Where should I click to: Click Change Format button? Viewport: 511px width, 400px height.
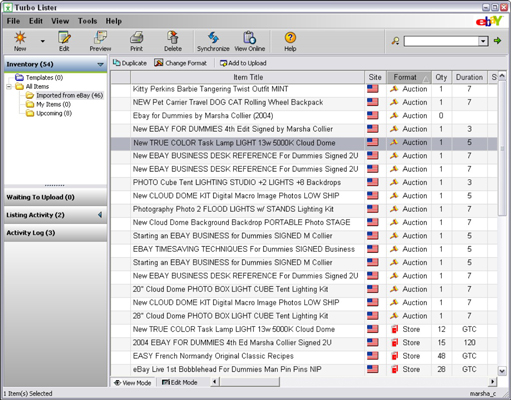coord(180,63)
